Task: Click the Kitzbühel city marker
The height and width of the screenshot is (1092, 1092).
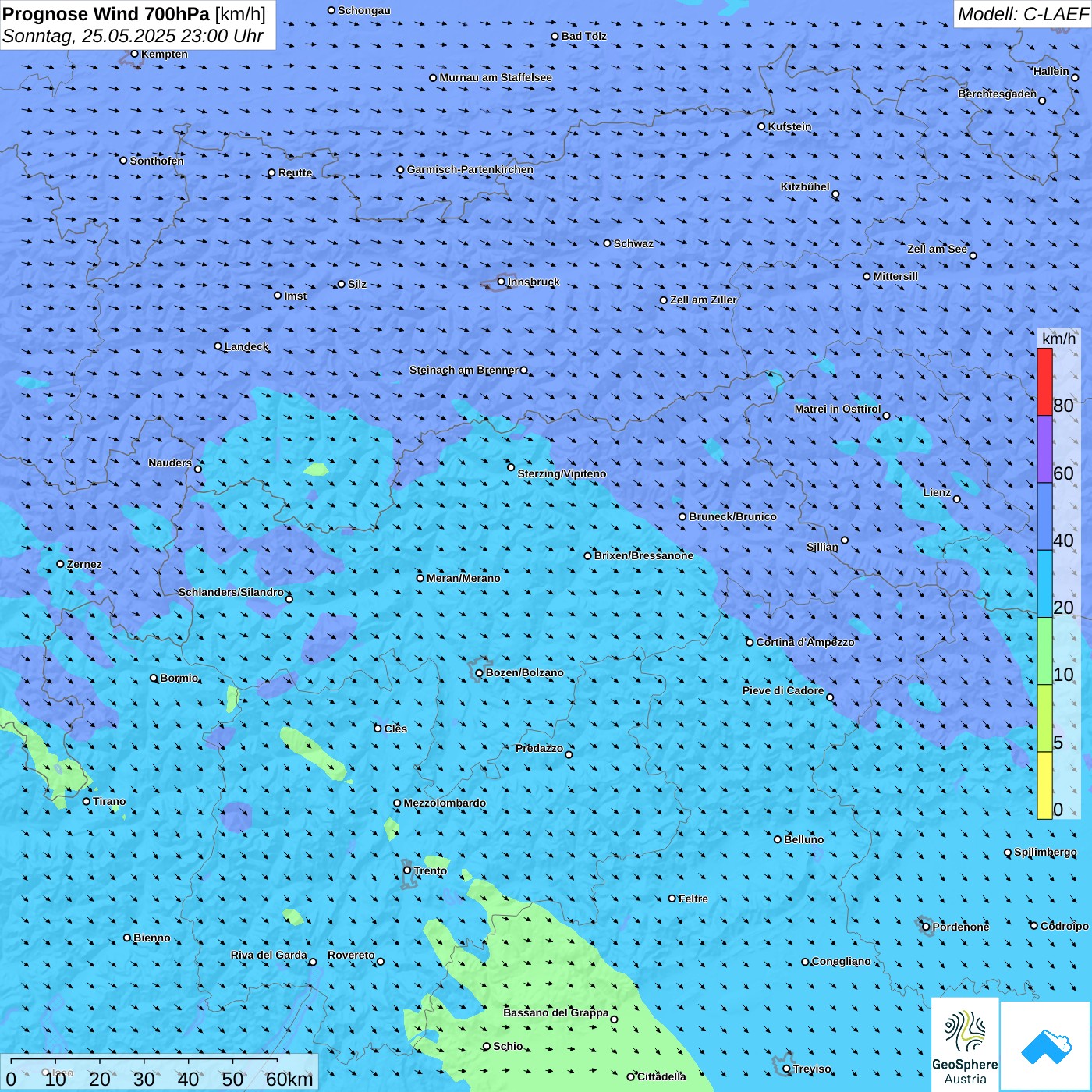Action: [x=835, y=194]
